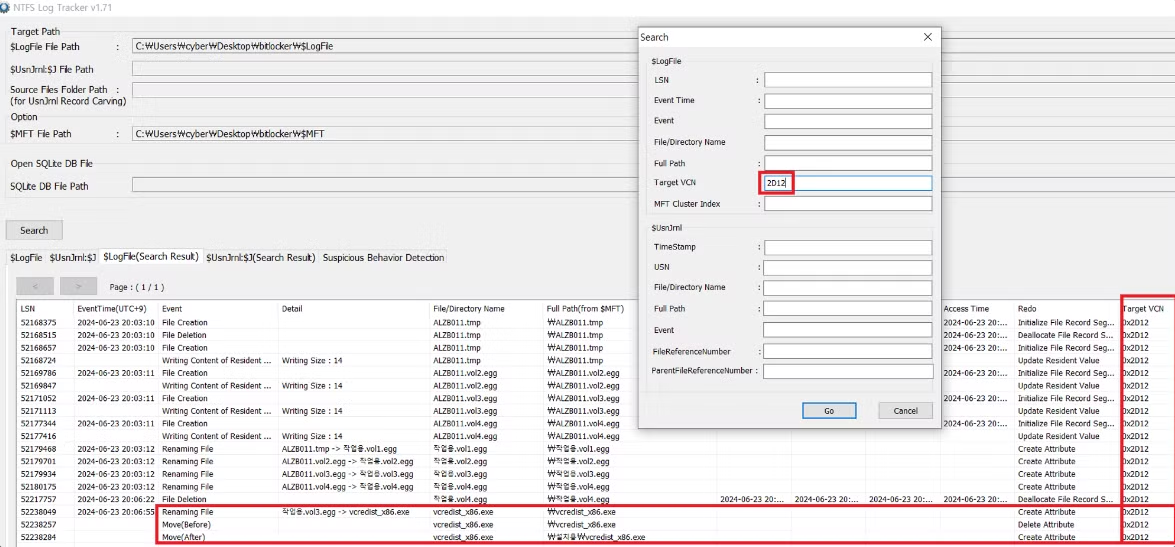Click the Move(After) event cell
The width and height of the screenshot is (1175, 547).
[x=182, y=537]
